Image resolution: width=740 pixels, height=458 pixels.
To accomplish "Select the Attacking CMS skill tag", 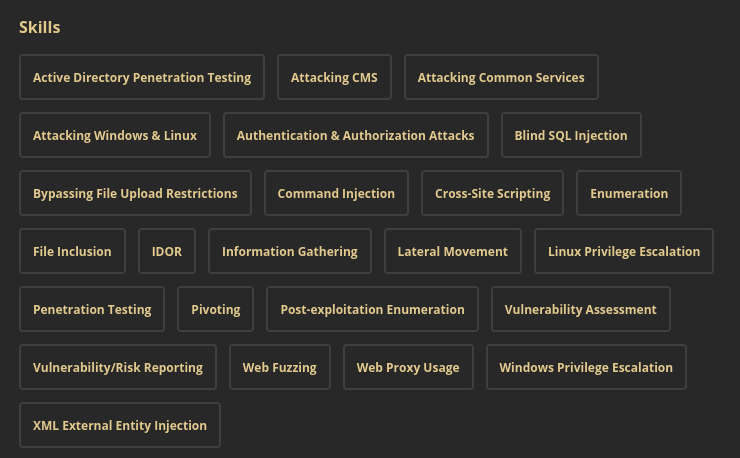I will click(x=334, y=77).
